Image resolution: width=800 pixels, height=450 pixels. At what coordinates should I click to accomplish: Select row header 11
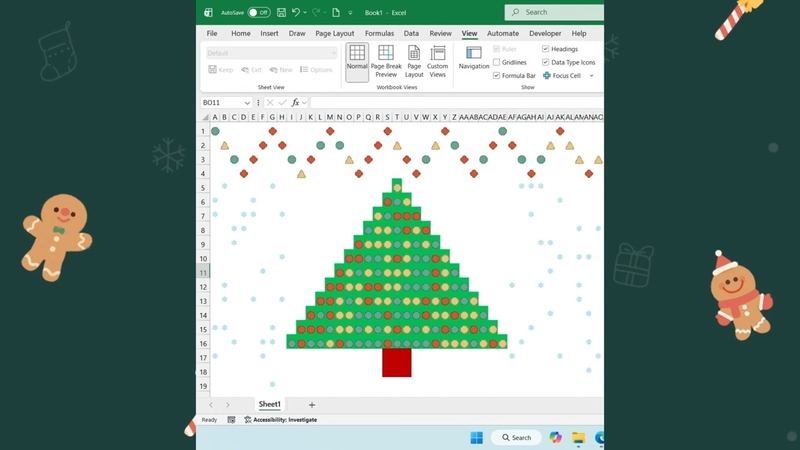[203, 272]
